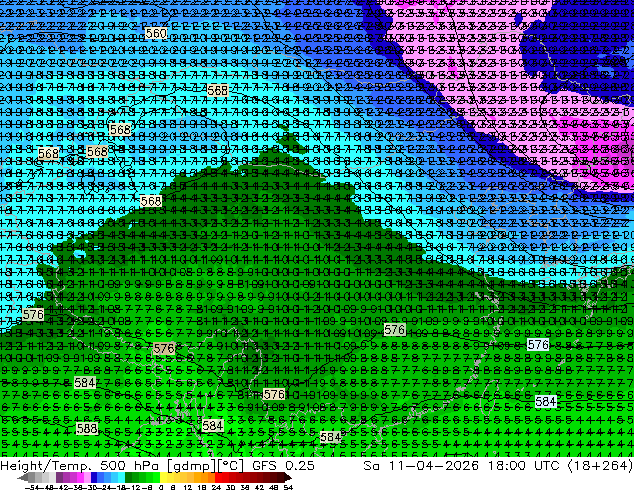Click the 588 contour height label
Viewport: 634px width, 490px height.
(x=87, y=429)
